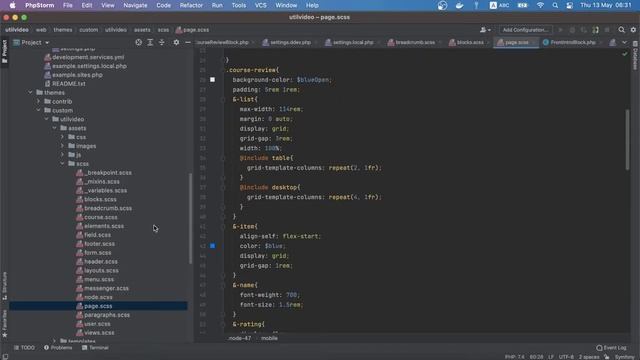Click the Docker whale menu bar icon
640x360 pixels.
pos(460,5)
